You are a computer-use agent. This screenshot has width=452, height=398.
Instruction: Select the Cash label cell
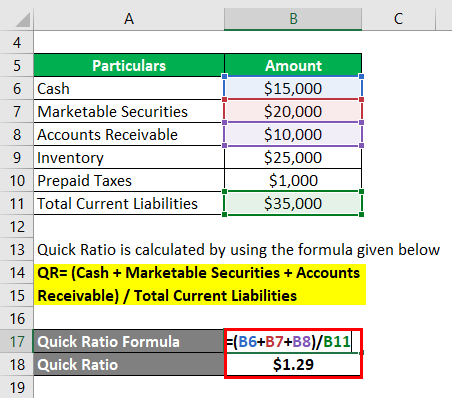[x=129, y=88]
